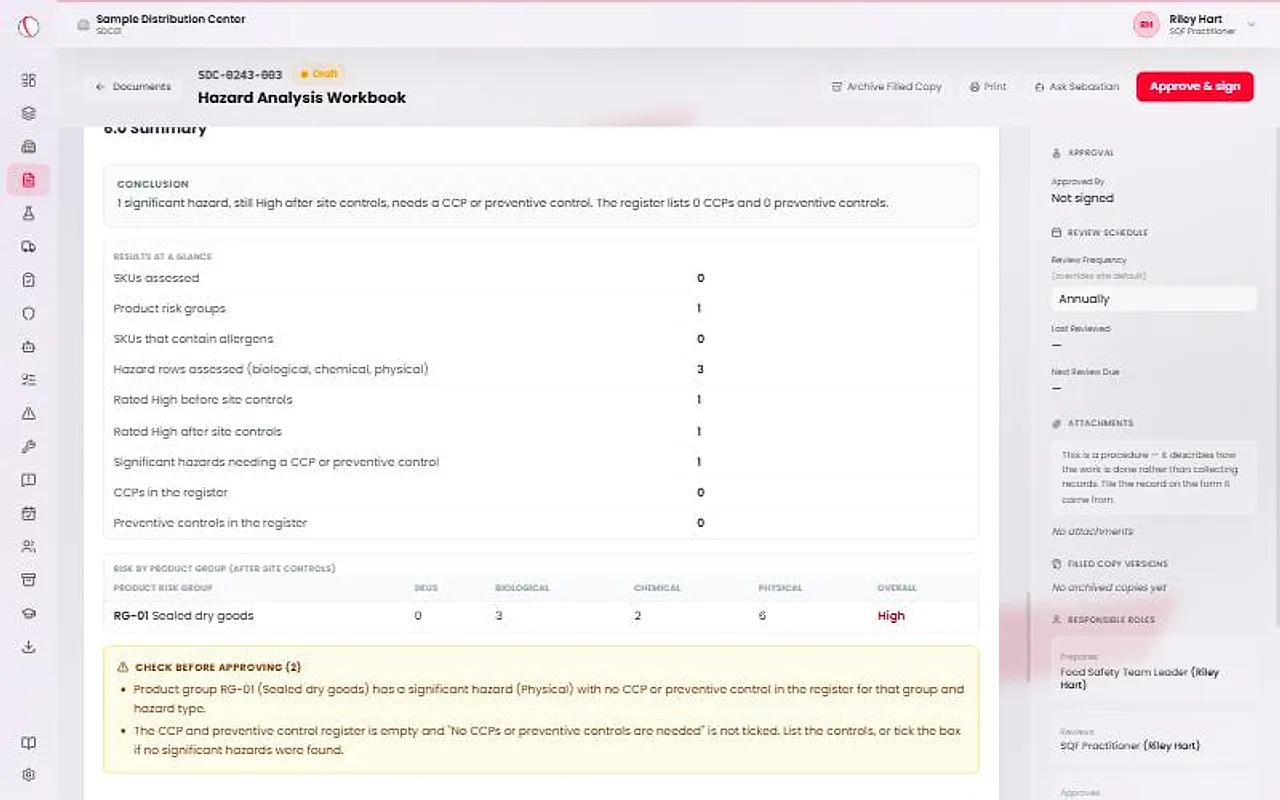Expand the Riley Hart user menu chevron
The height and width of the screenshot is (800, 1280).
tap(1251, 25)
